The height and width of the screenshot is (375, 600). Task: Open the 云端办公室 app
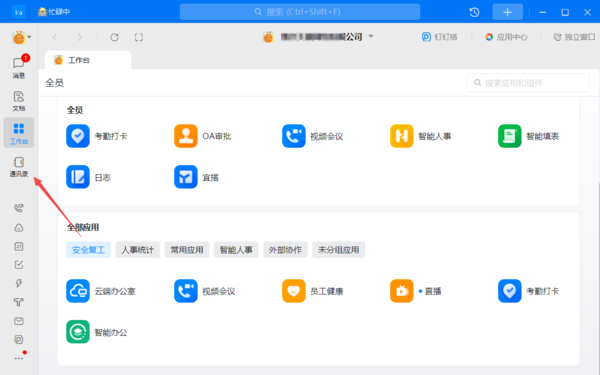[x=101, y=291]
